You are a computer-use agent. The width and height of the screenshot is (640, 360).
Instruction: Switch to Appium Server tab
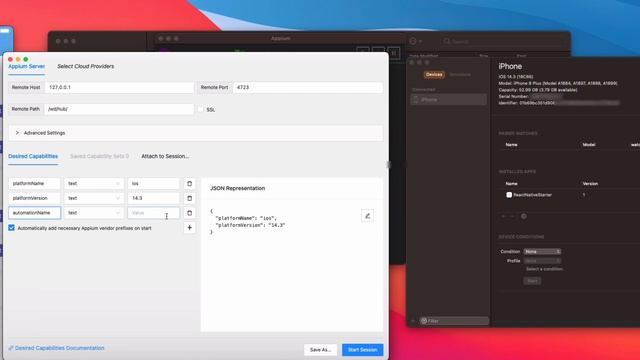27,67
